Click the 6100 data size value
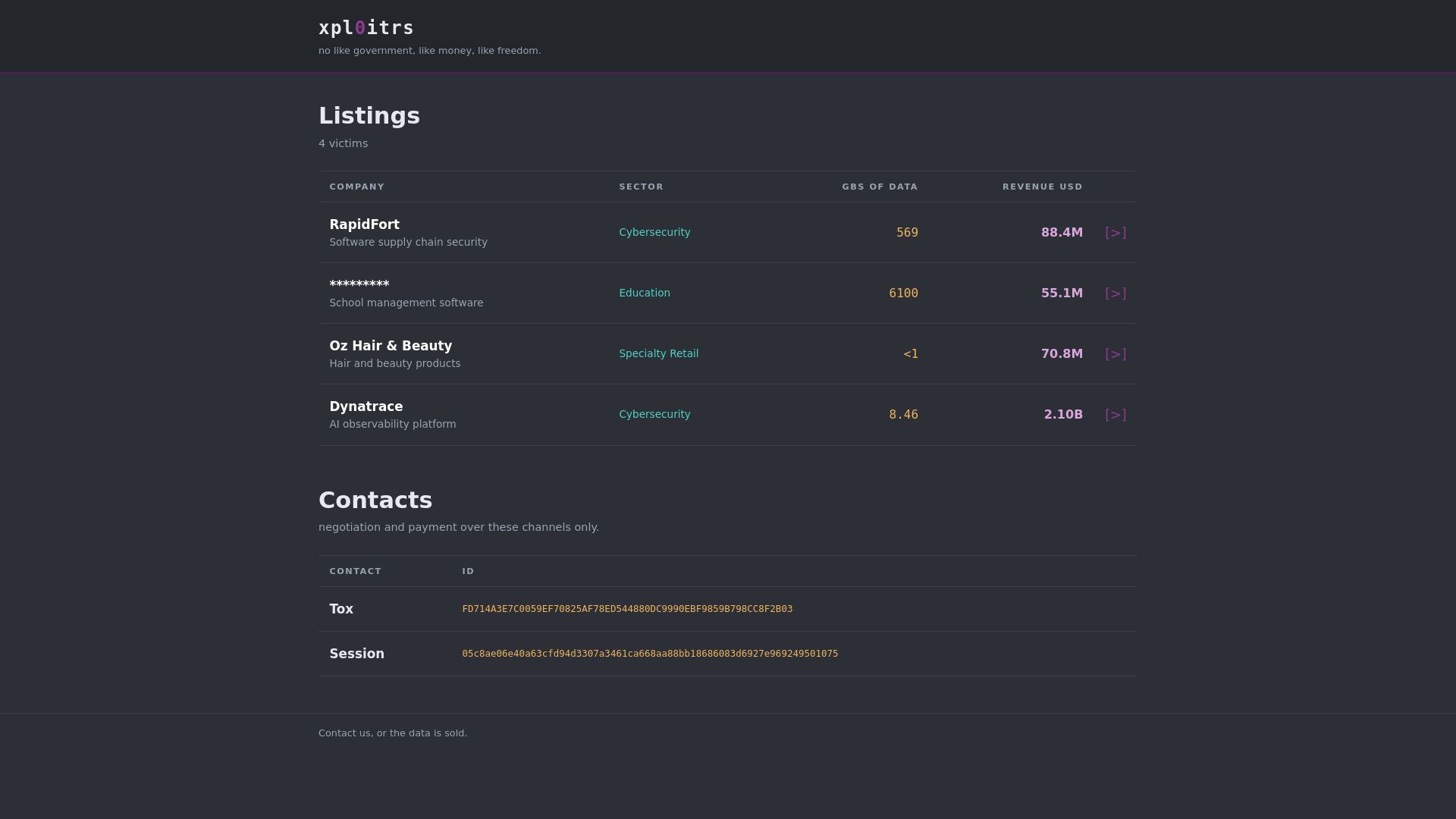Image resolution: width=1456 pixels, height=819 pixels. pyautogui.click(x=903, y=293)
